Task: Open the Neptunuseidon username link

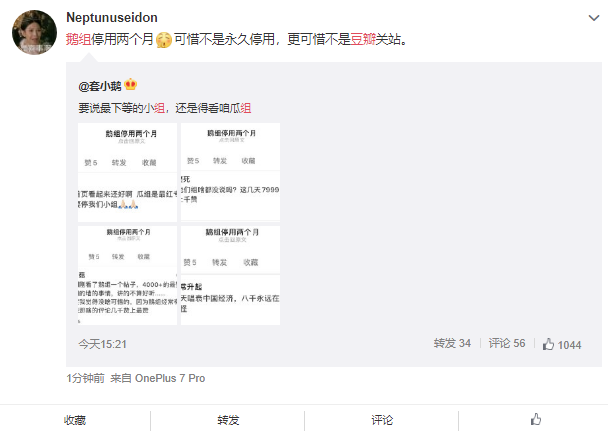Action: (x=112, y=17)
